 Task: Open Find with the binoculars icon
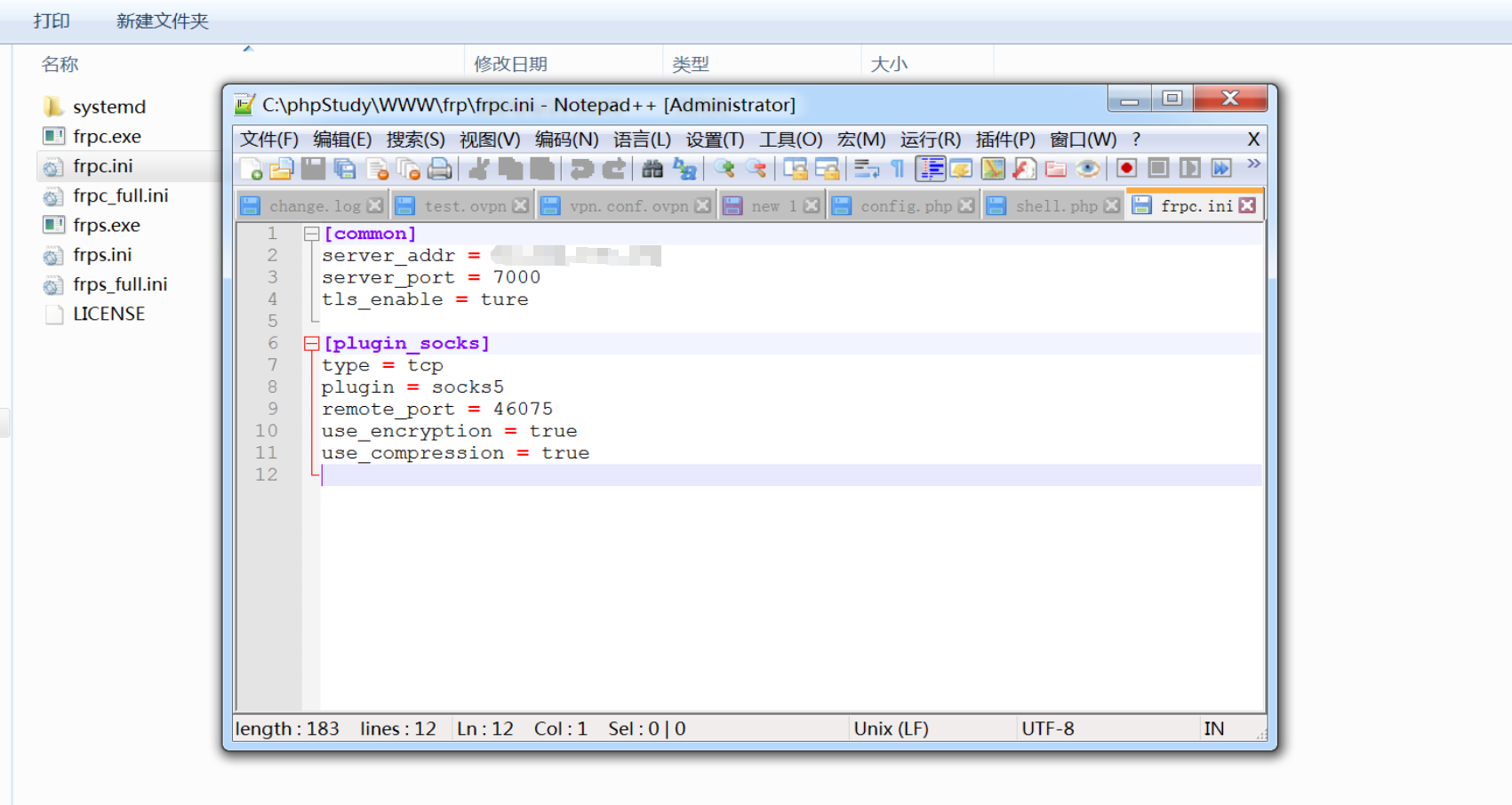[x=652, y=169]
